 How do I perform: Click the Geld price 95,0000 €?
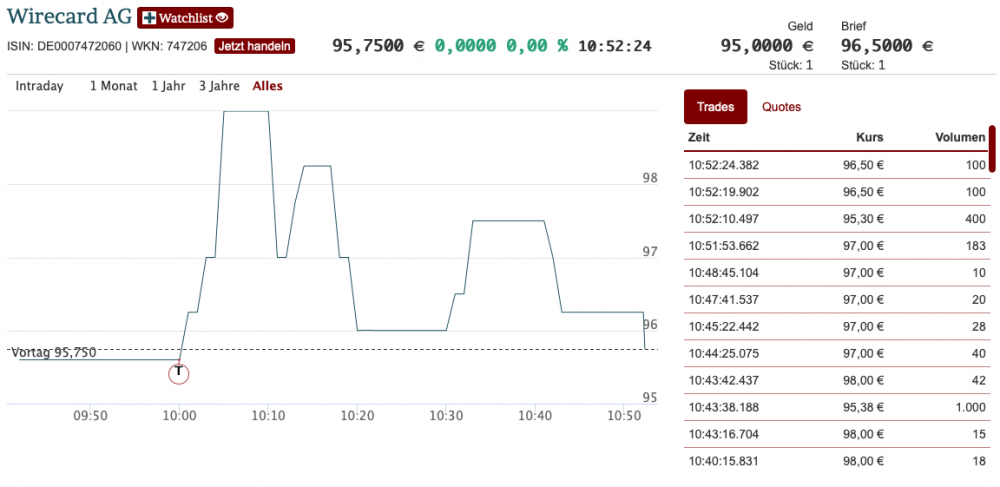point(767,46)
